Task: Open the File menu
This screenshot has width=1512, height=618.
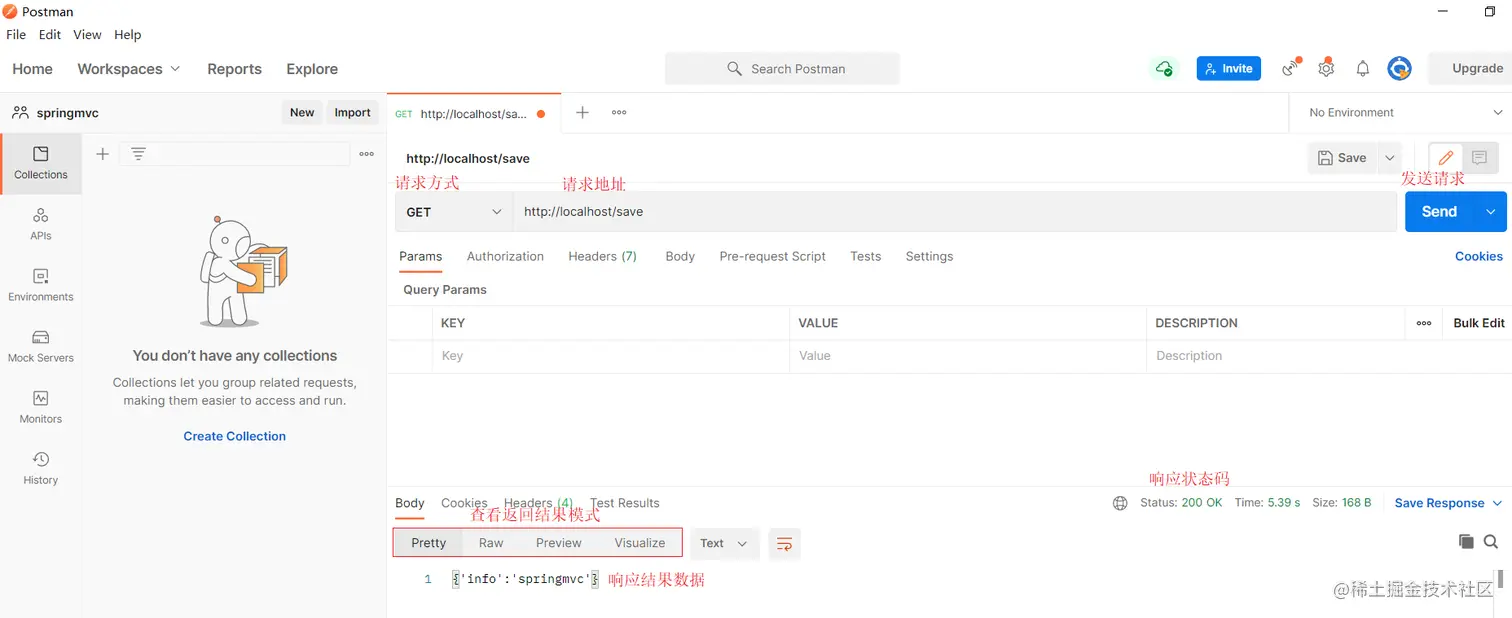Action: click(x=16, y=34)
